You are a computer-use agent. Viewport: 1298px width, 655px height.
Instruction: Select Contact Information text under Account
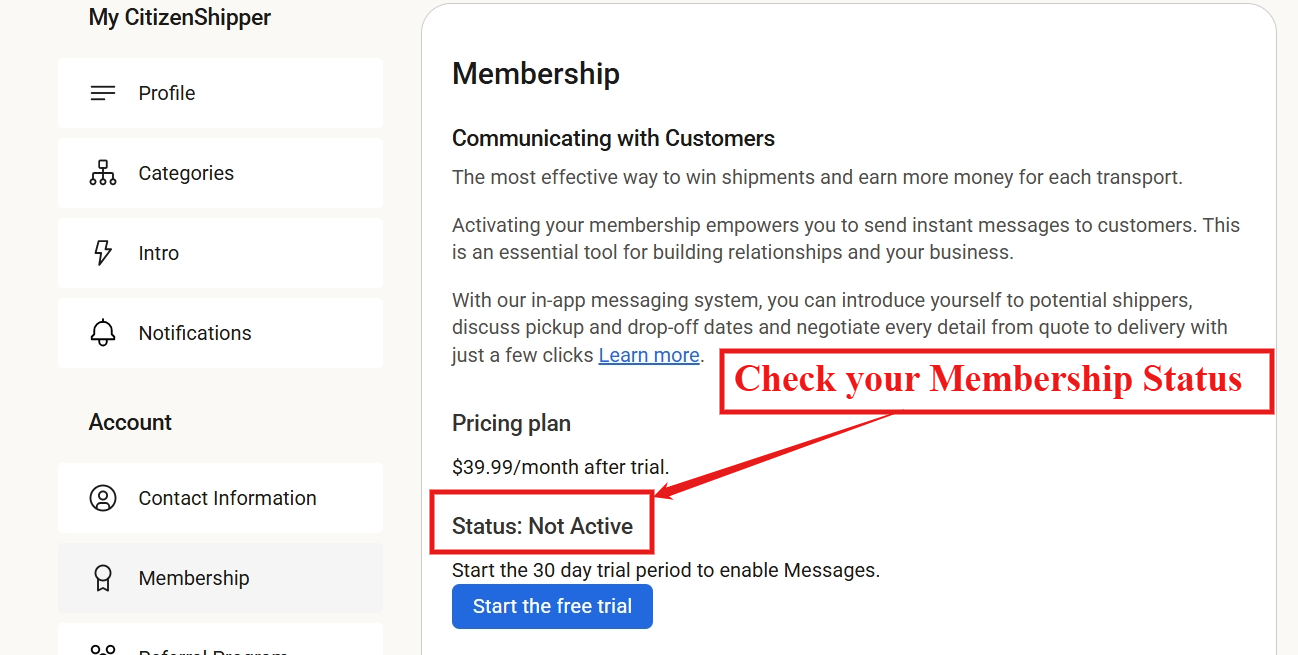(x=227, y=498)
